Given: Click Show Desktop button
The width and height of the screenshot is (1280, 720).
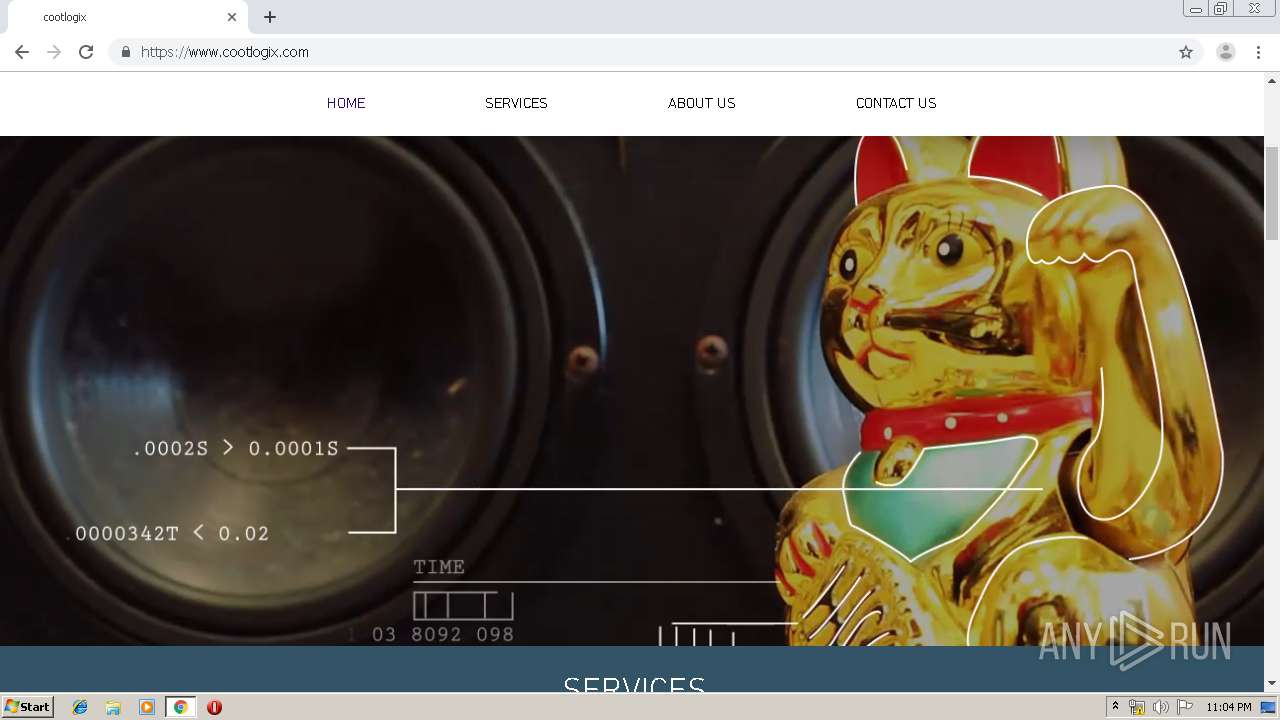Looking at the screenshot, I should (x=1269, y=707).
